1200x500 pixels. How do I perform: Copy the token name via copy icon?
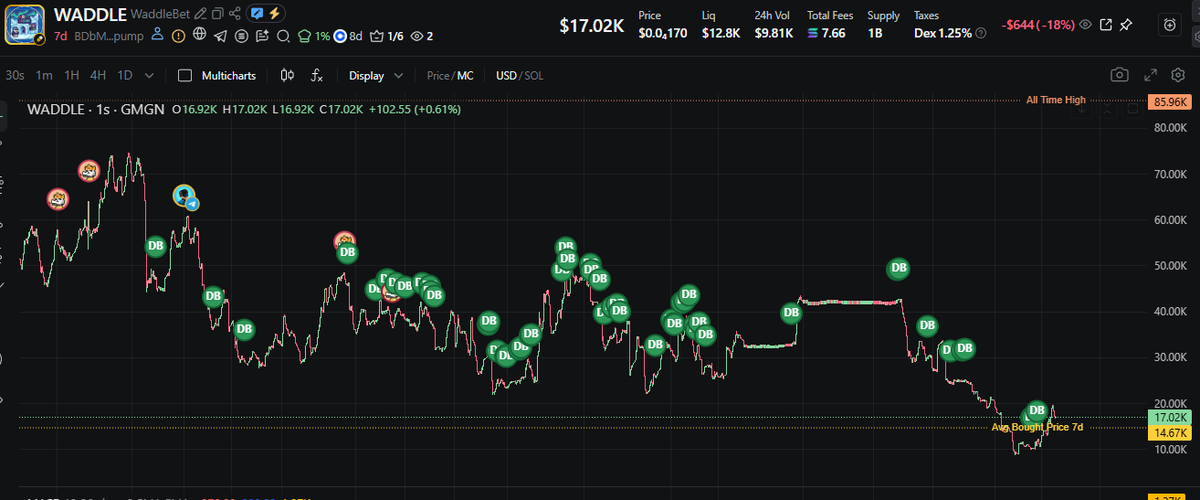(x=217, y=14)
